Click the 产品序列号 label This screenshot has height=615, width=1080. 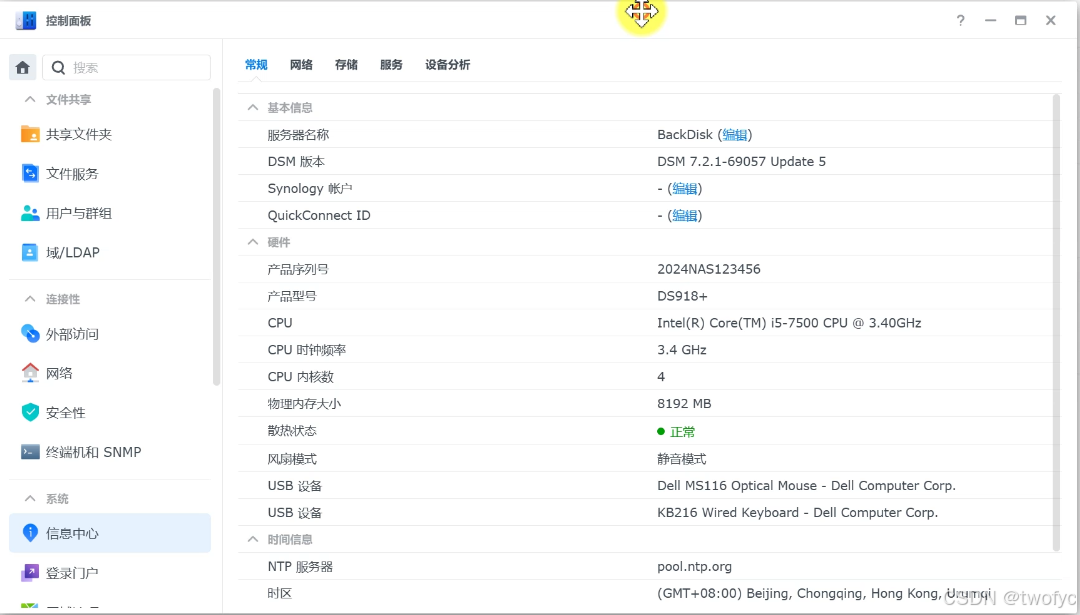click(x=298, y=269)
